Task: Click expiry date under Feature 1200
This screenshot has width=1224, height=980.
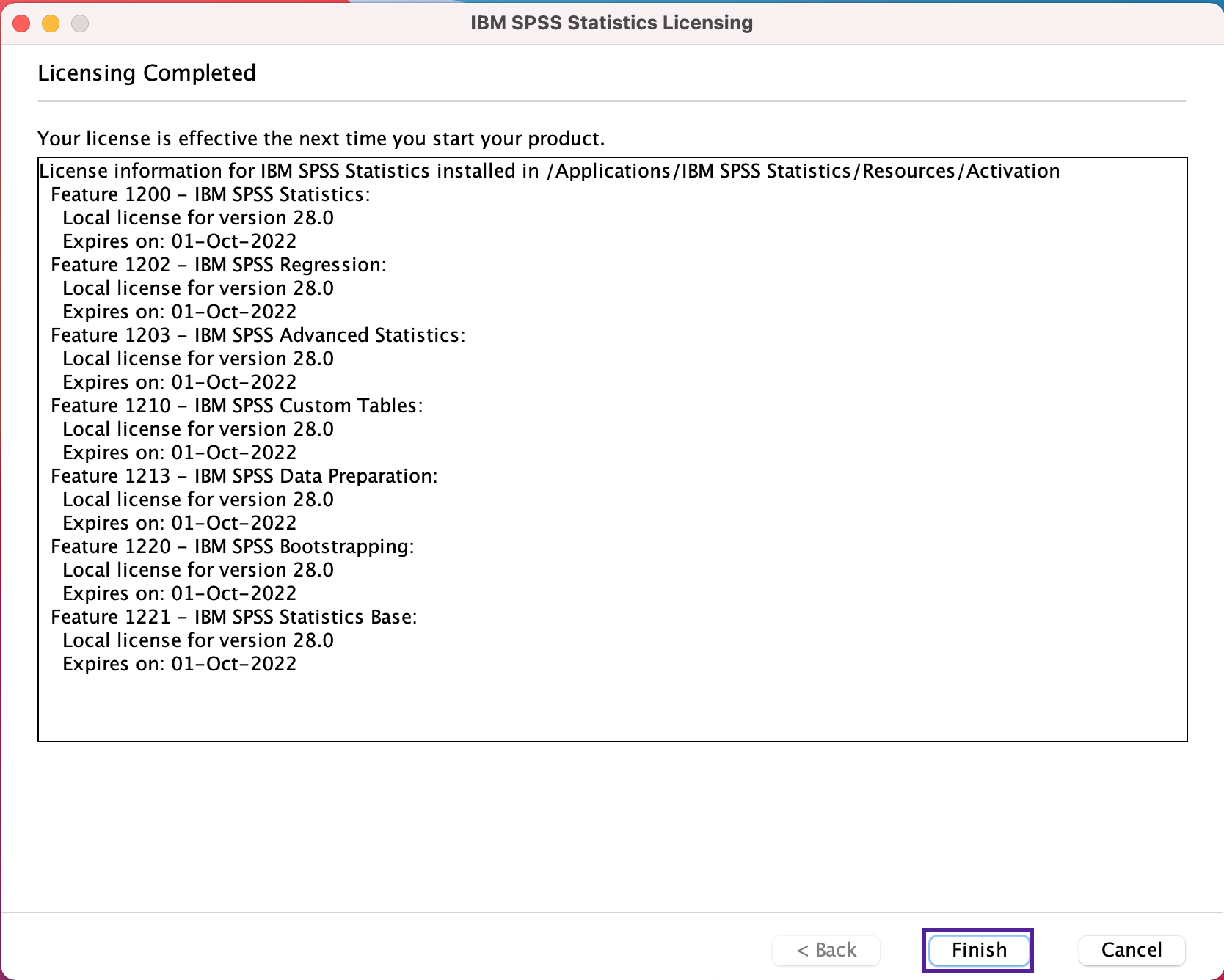Action: [x=180, y=241]
